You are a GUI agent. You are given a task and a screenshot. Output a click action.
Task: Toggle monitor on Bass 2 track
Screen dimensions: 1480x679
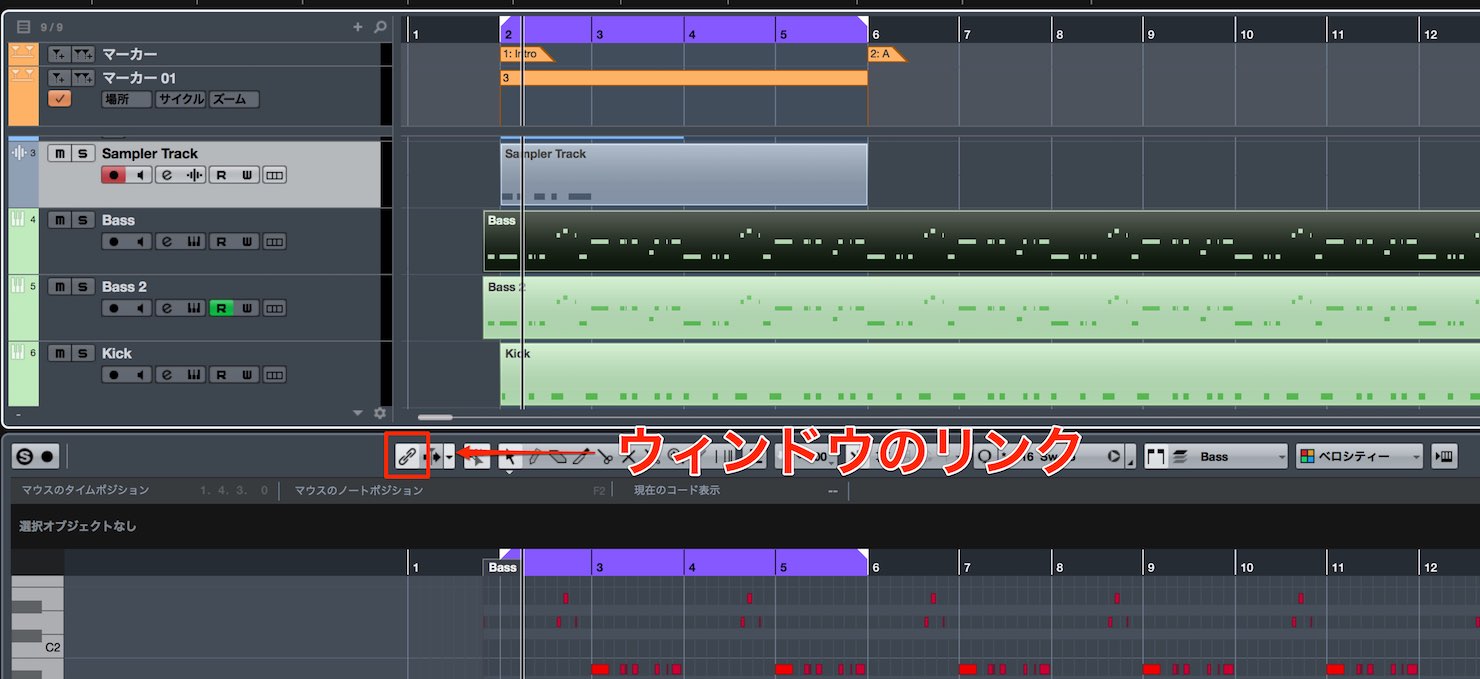[140, 308]
